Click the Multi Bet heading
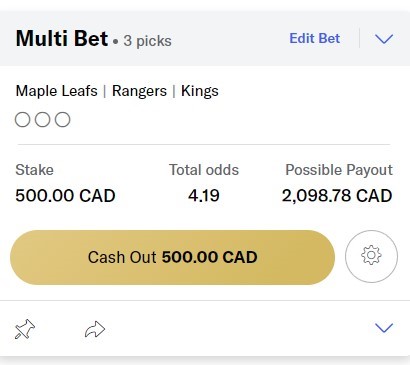The image size is (410, 365). [x=62, y=38]
